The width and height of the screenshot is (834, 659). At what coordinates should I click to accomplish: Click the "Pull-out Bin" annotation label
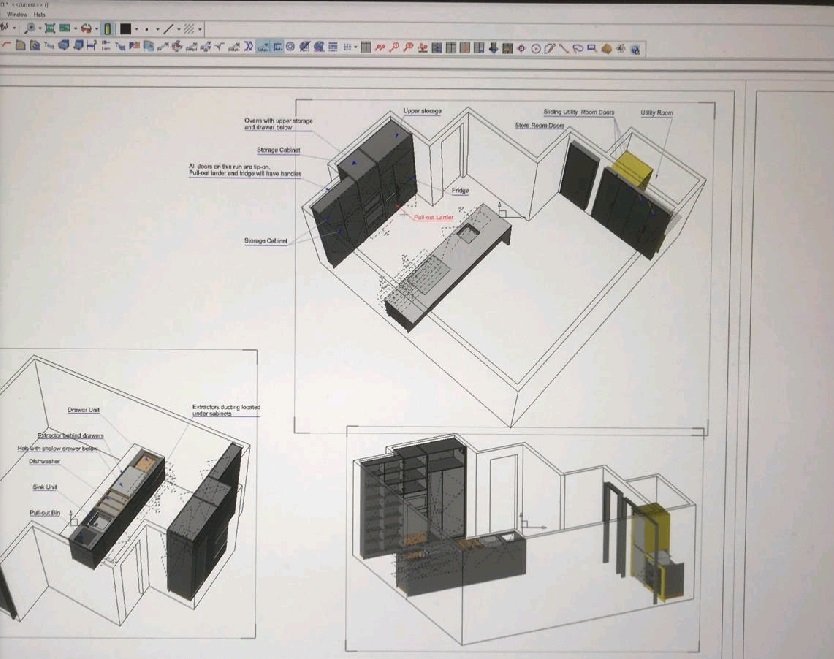(45, 513)
